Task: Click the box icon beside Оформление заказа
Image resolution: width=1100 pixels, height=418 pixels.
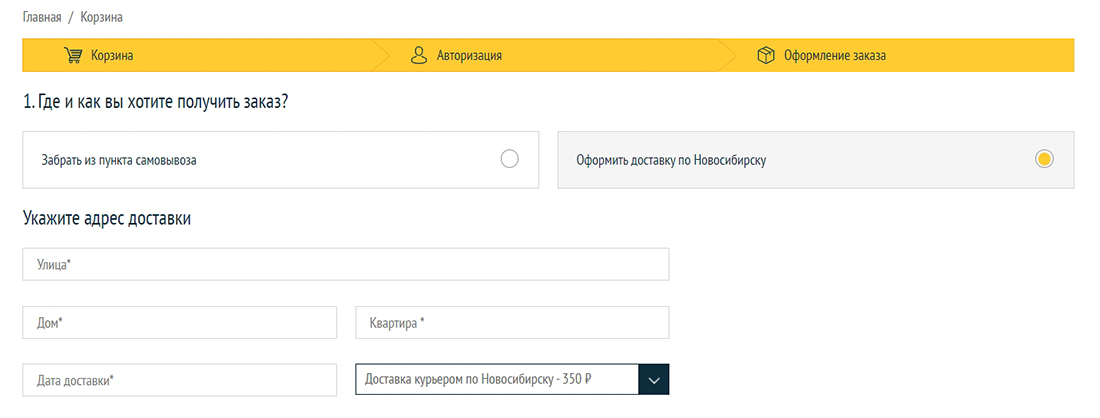Action: [766, 55]
